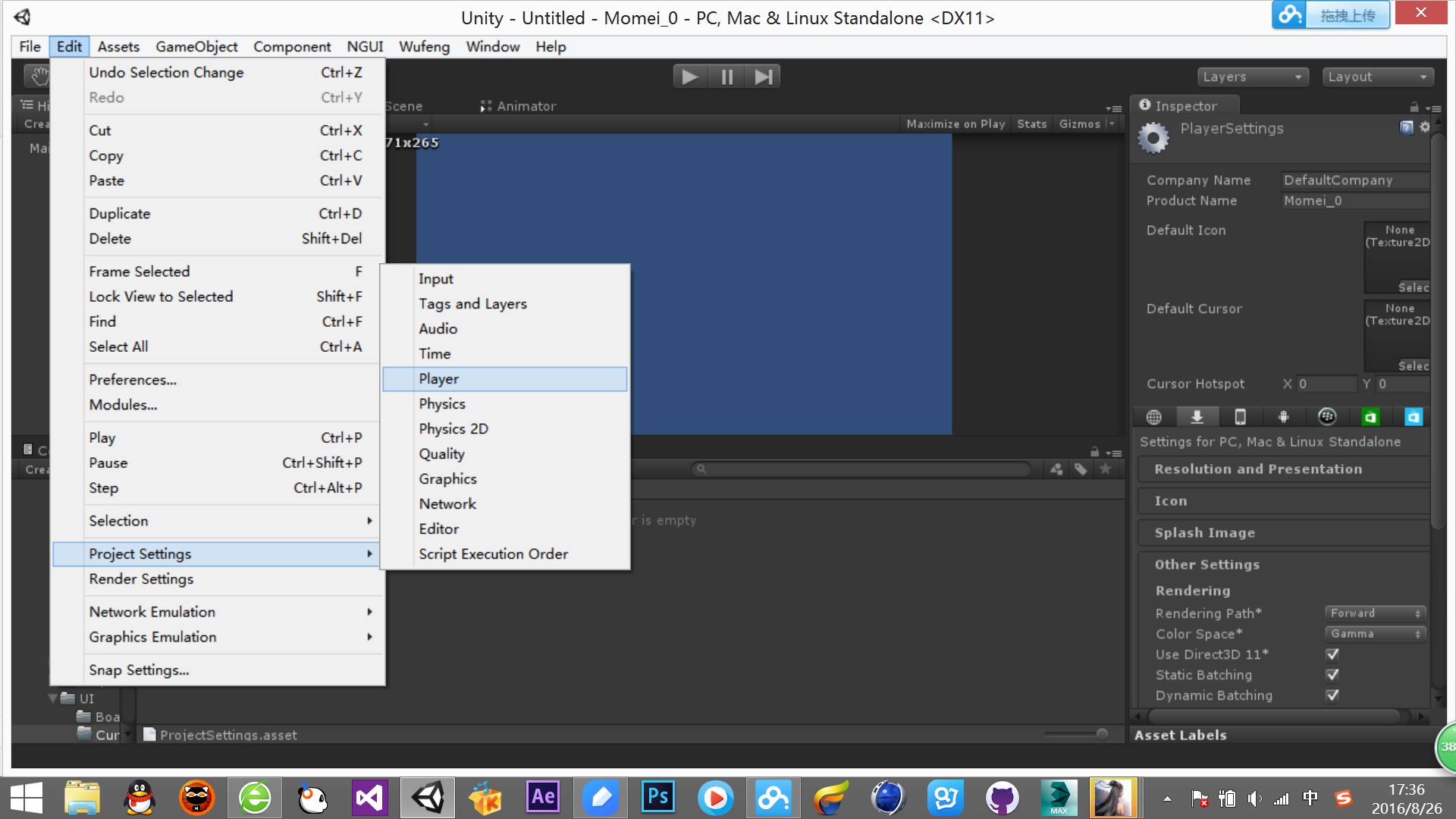This screenshot has height=819, width=1456.
Task: Click the Inspector lock icon
Action: pyautogui.click(x=1414, y=107)
